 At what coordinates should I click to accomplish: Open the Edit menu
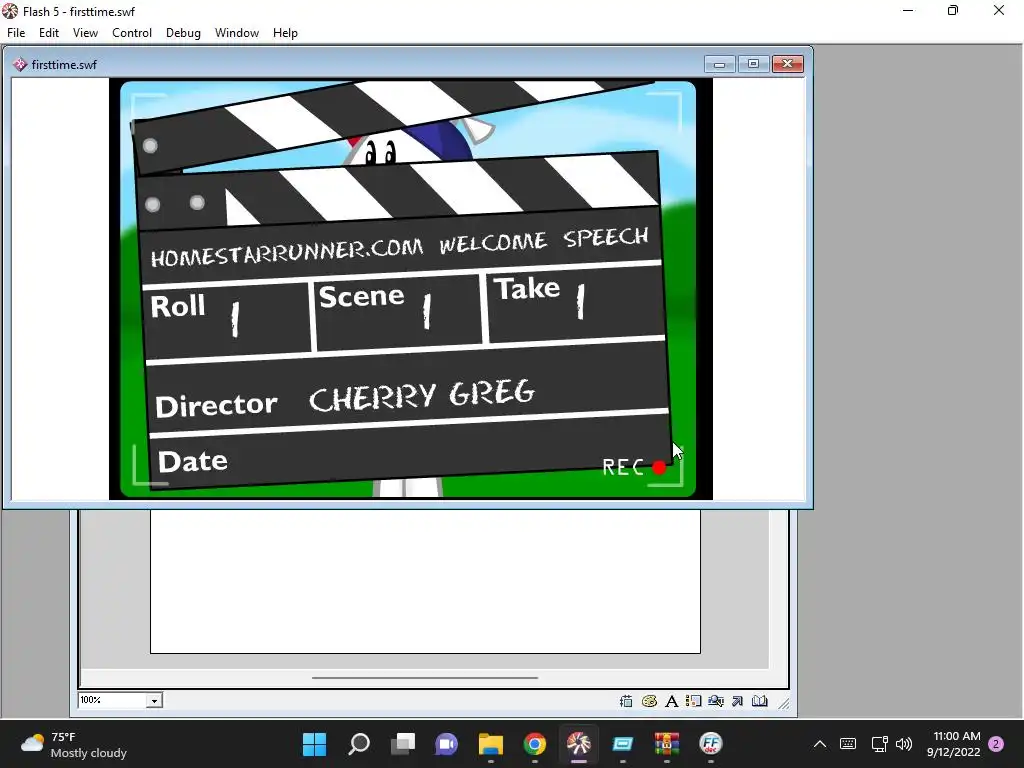coord(49,33)
